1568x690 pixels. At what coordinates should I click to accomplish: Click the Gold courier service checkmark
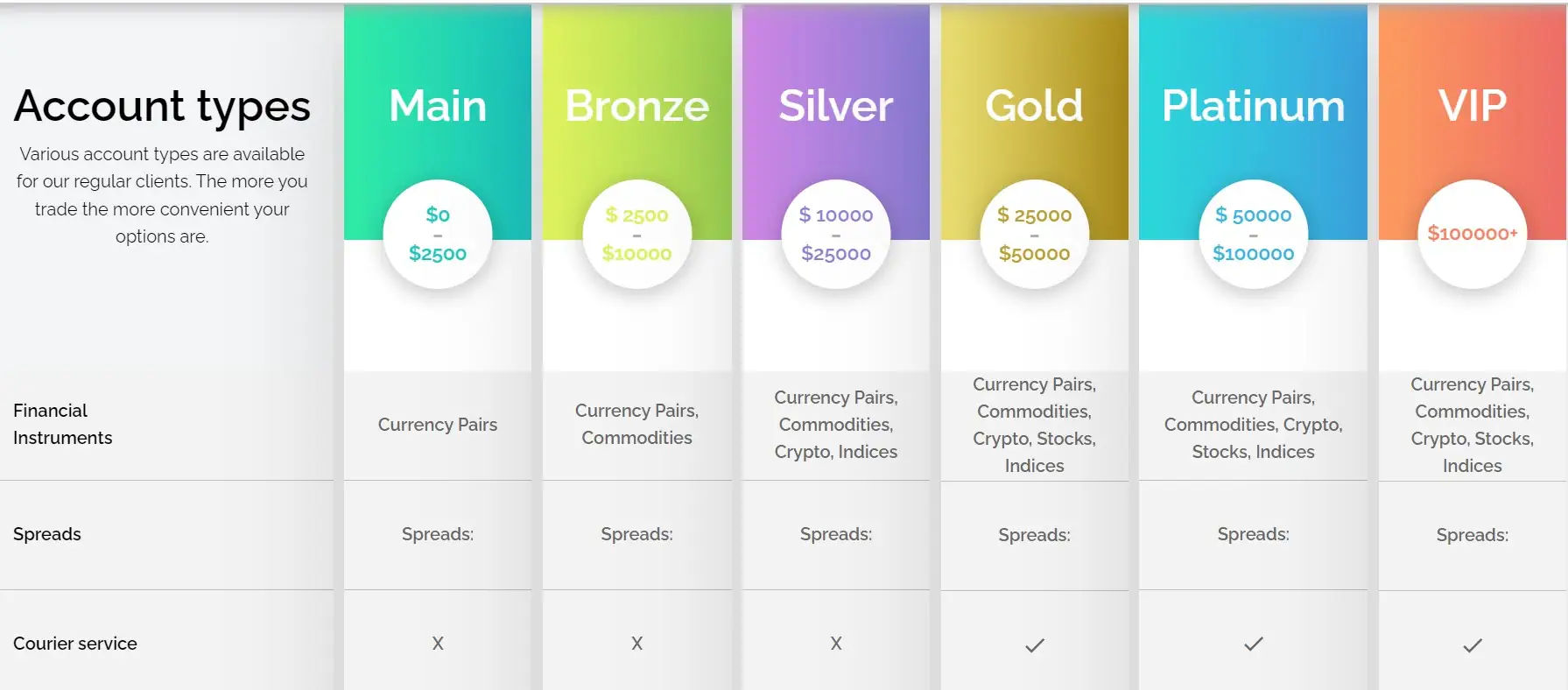[x=1034, y=645]
